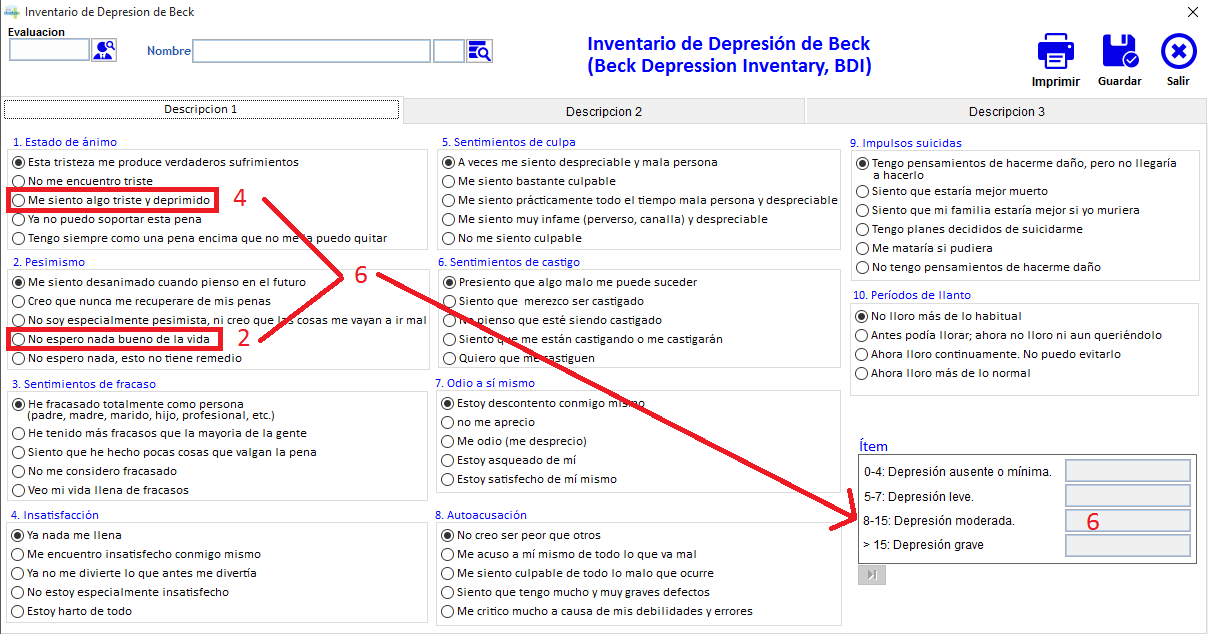Click the Evaluacion input field
The width and height of the screenshot is (1208, 634).
click(x=49, y=50)
